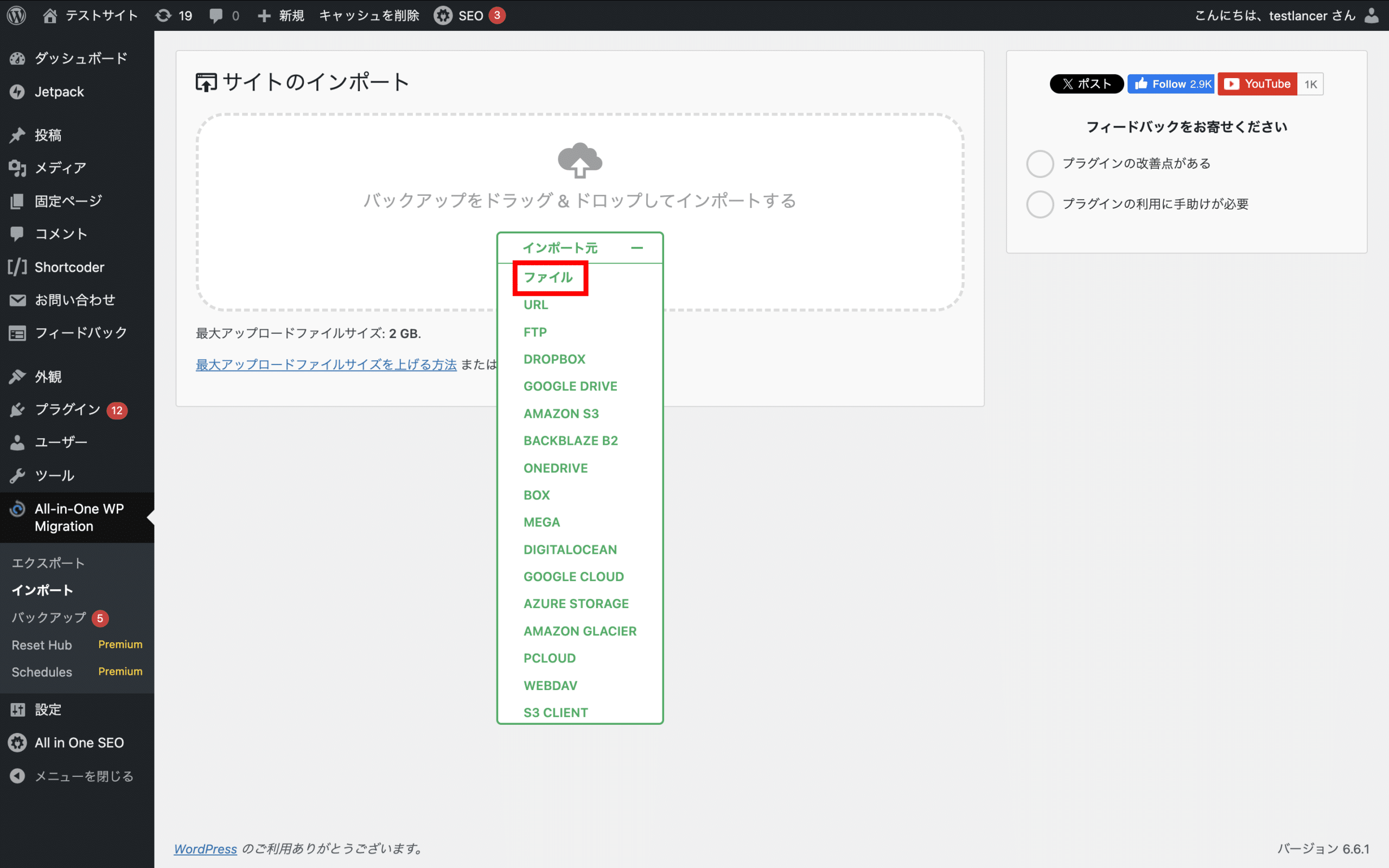1389x868 pixels.
Task: Open the テストサイト home icon link
Action: point(50,16)
